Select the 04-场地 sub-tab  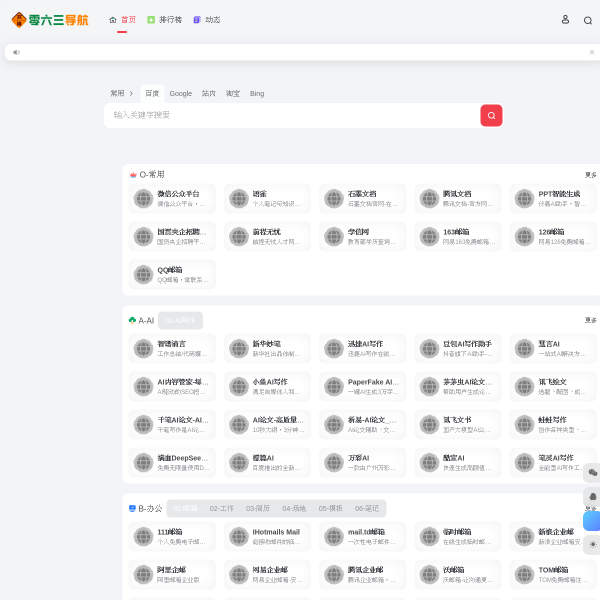294,509
